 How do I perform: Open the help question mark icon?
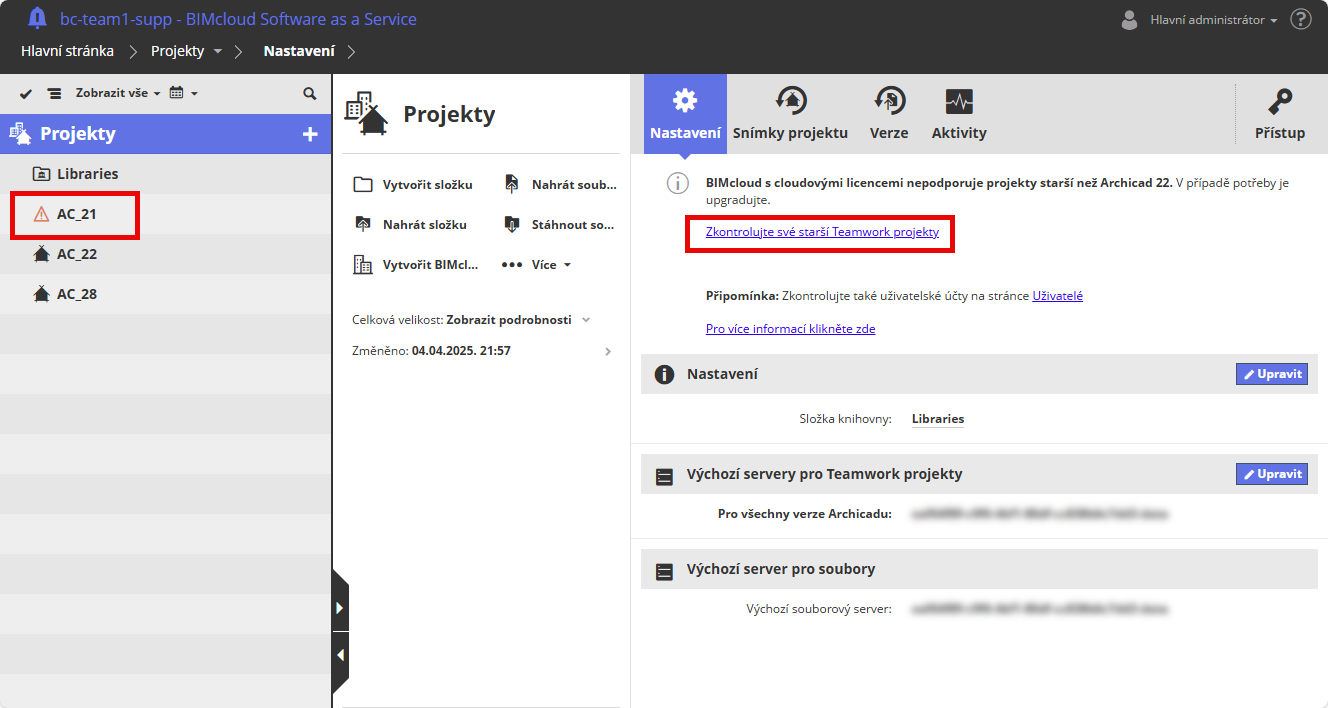[1300, 19]
